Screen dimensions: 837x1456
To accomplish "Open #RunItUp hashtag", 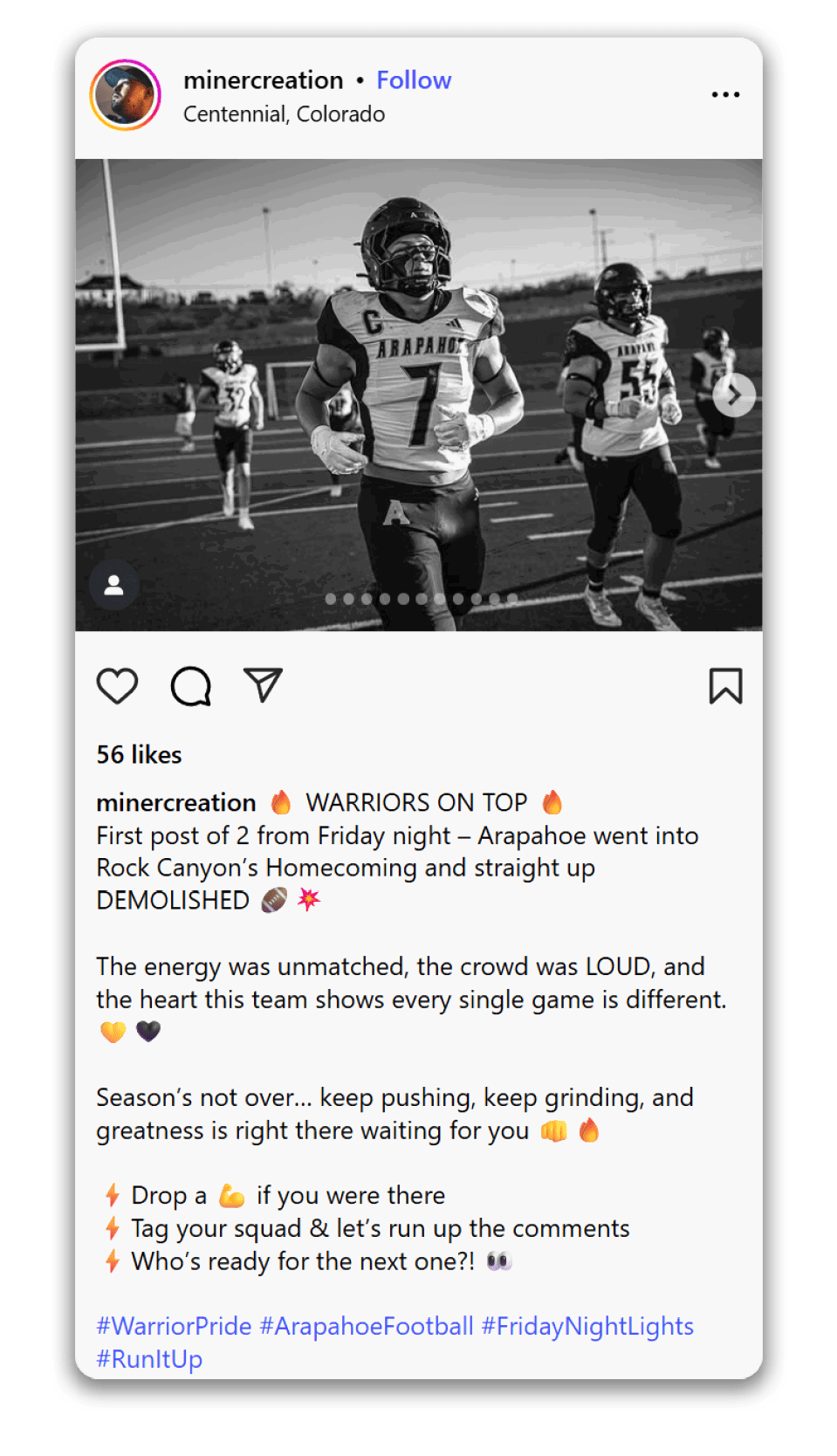I will click(149, 1359).
